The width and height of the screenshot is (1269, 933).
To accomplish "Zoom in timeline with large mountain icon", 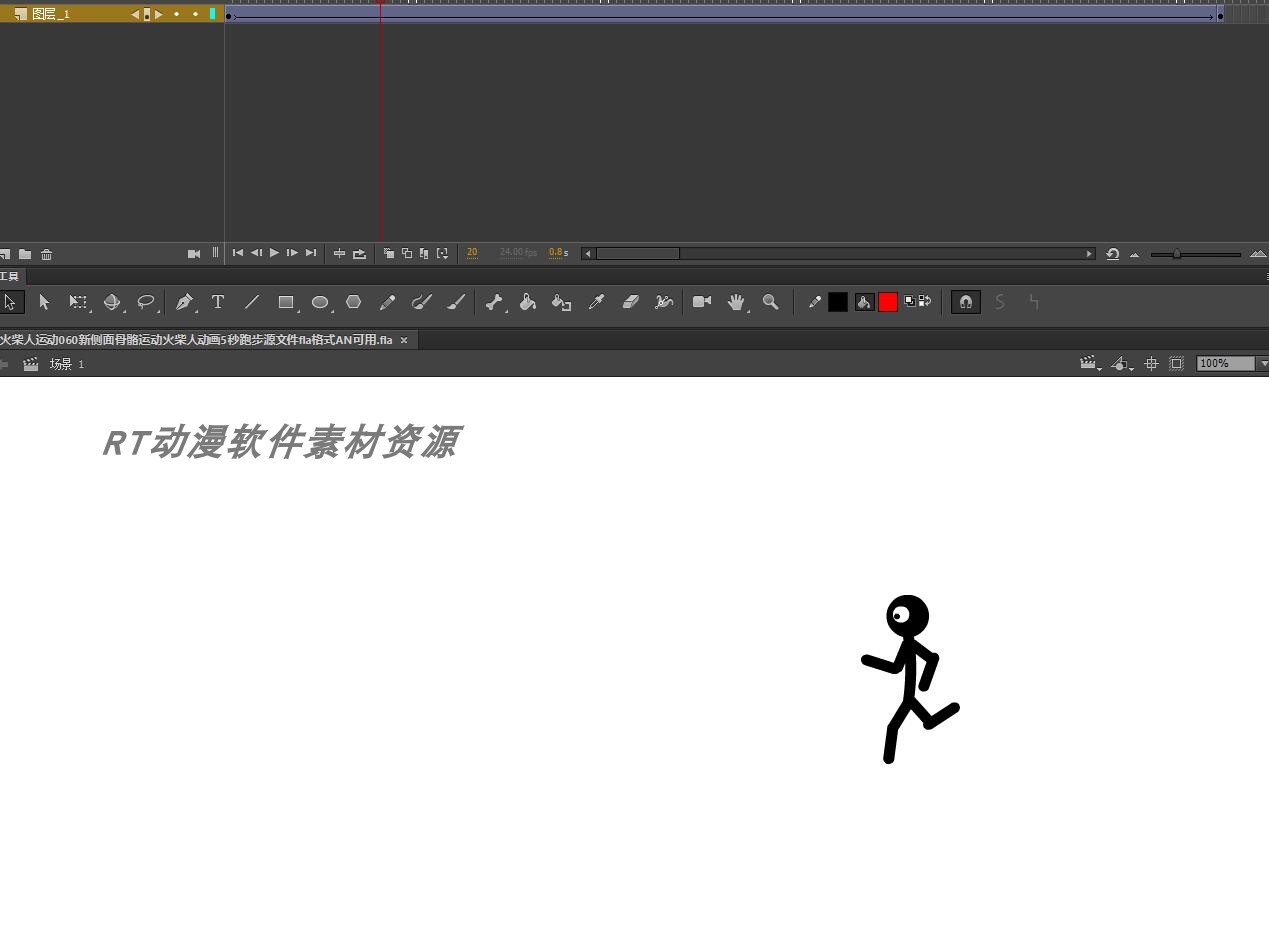I will 1258,254.
